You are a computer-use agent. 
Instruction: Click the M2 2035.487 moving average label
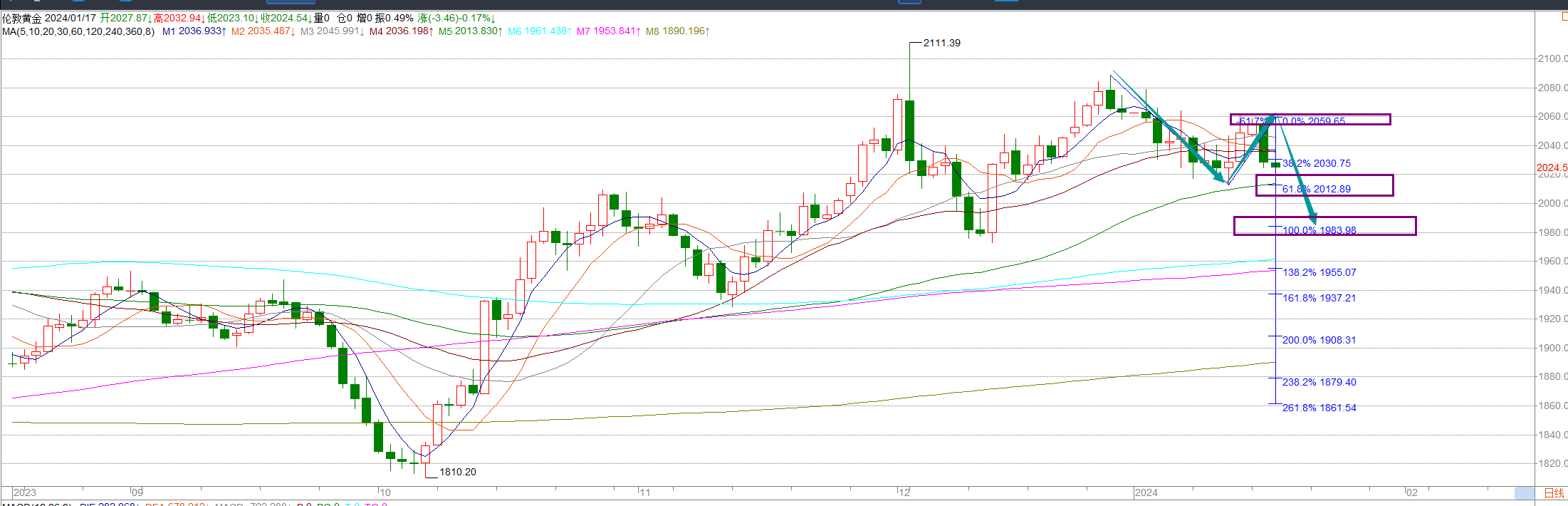(263, 31)
